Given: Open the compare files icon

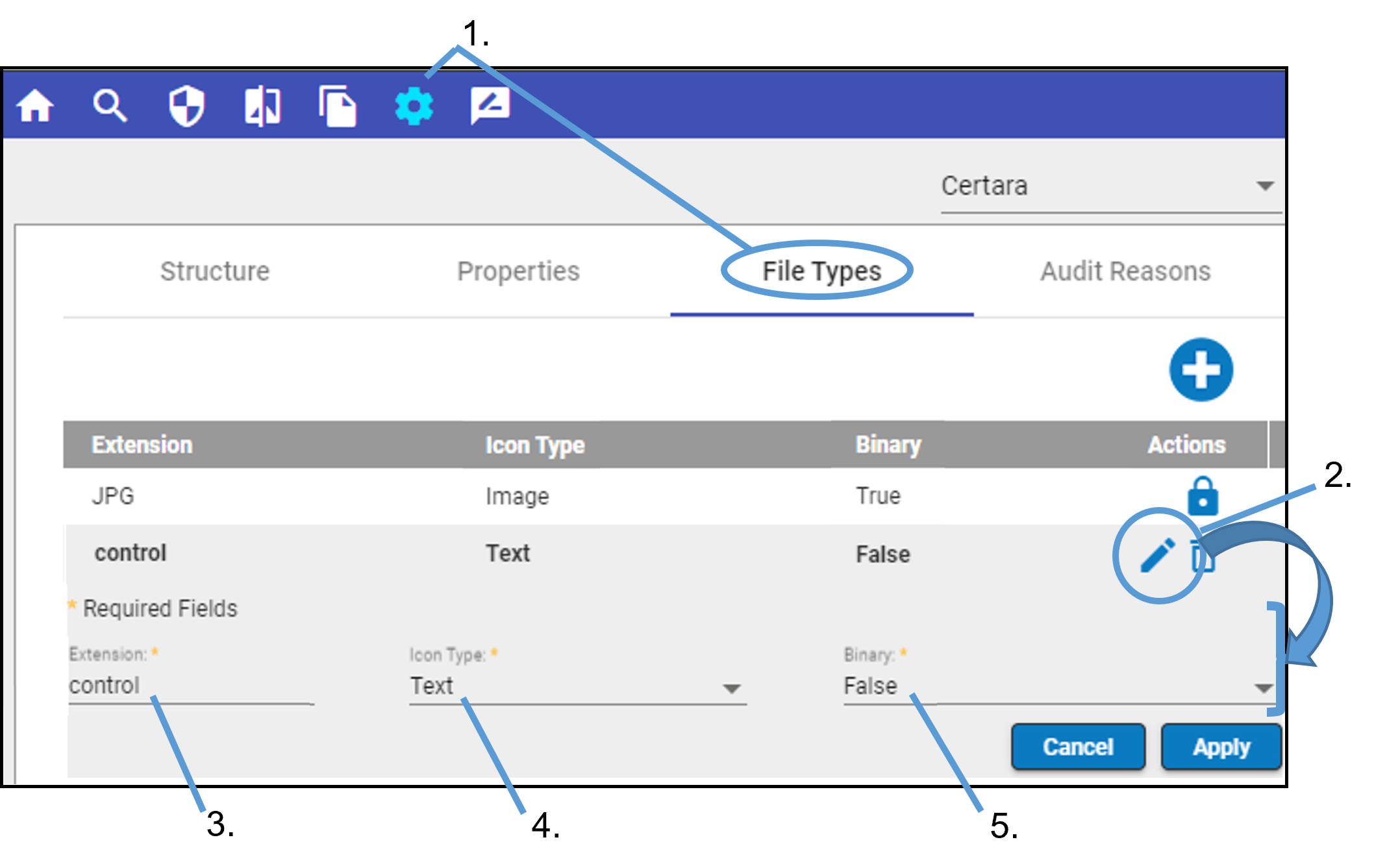Looking at the screenshot, I should [x=262, y=106].
